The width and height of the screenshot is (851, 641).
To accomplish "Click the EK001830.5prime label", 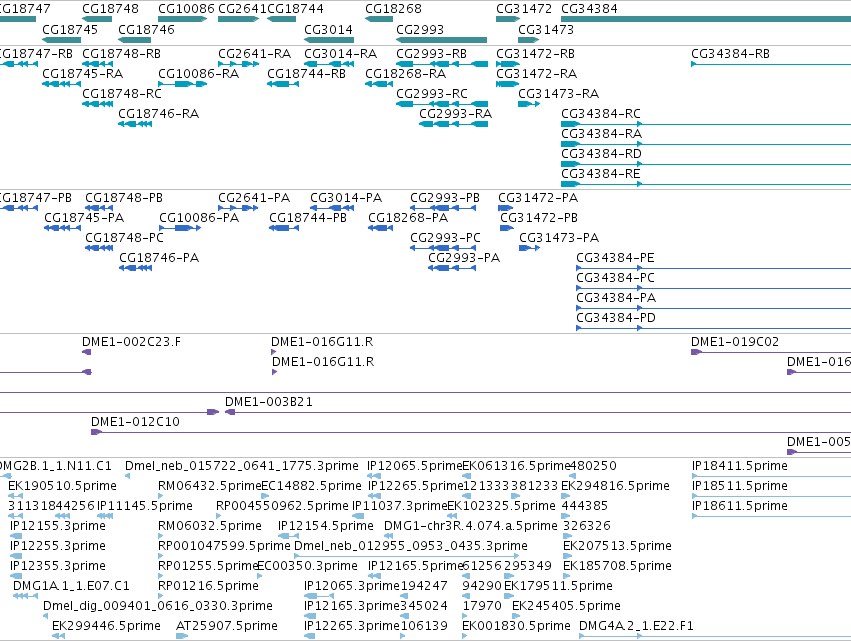I will point(516,626).
